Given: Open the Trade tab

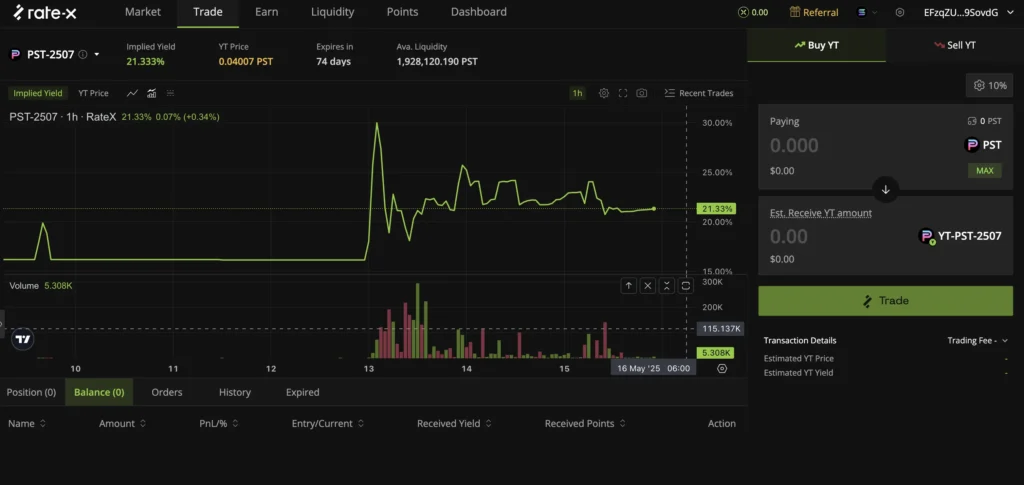Looking at the screenshot, I should tap(208, 12).
